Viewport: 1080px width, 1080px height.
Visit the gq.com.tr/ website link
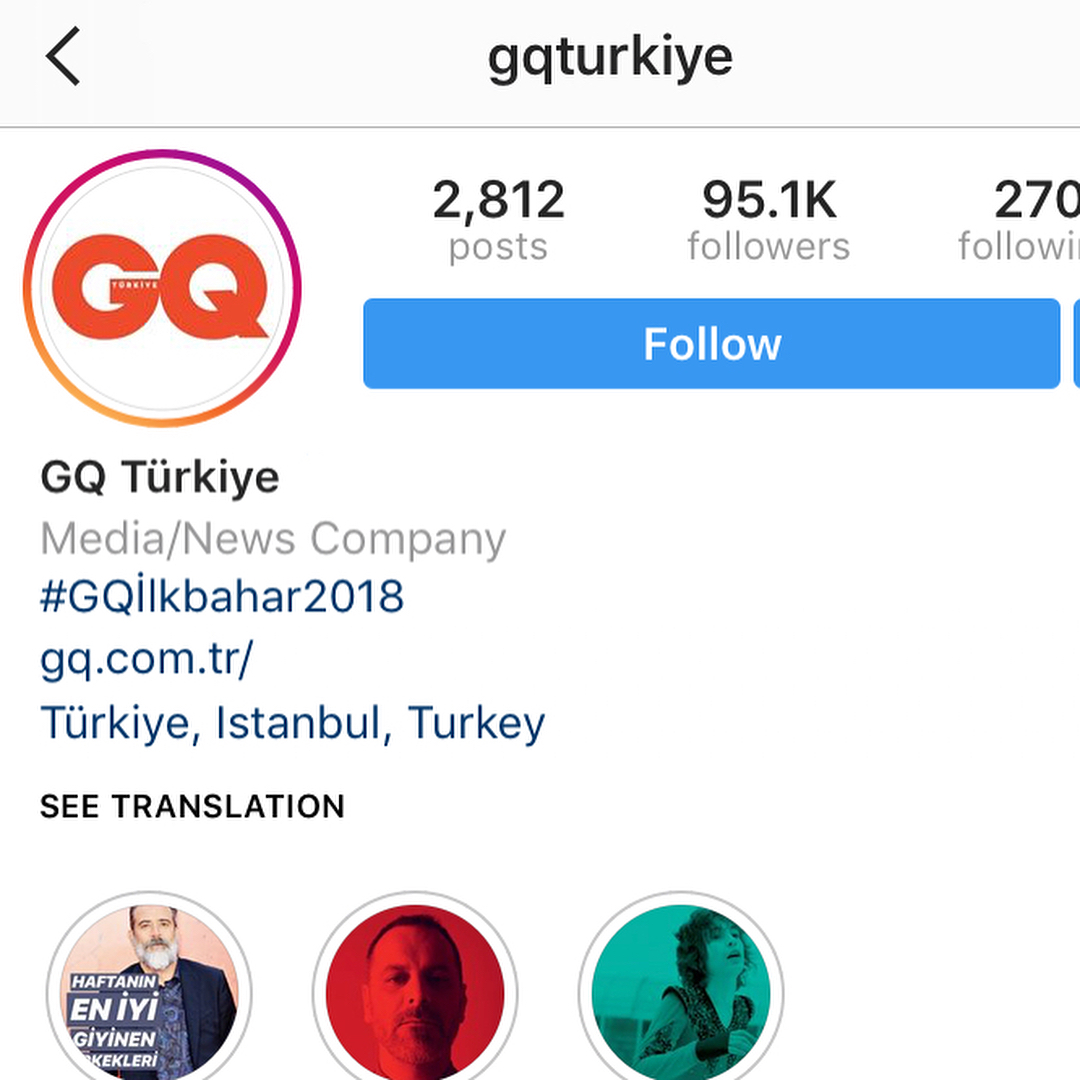click(146, 660)
